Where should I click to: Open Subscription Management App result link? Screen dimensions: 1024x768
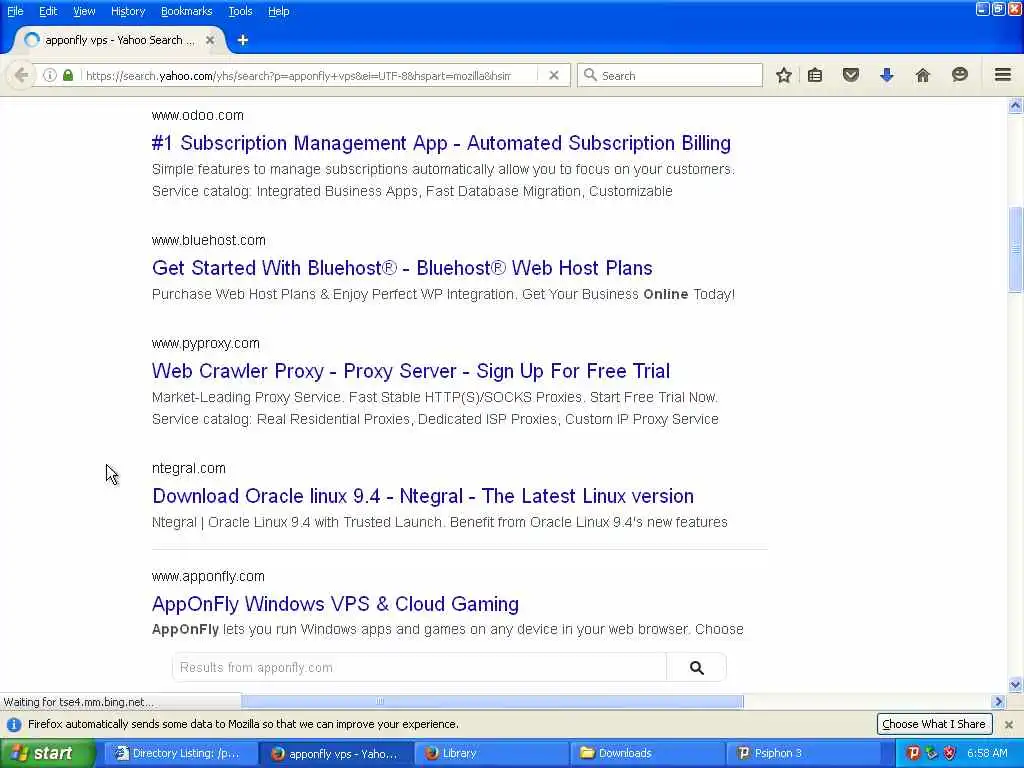click(441, 143)
